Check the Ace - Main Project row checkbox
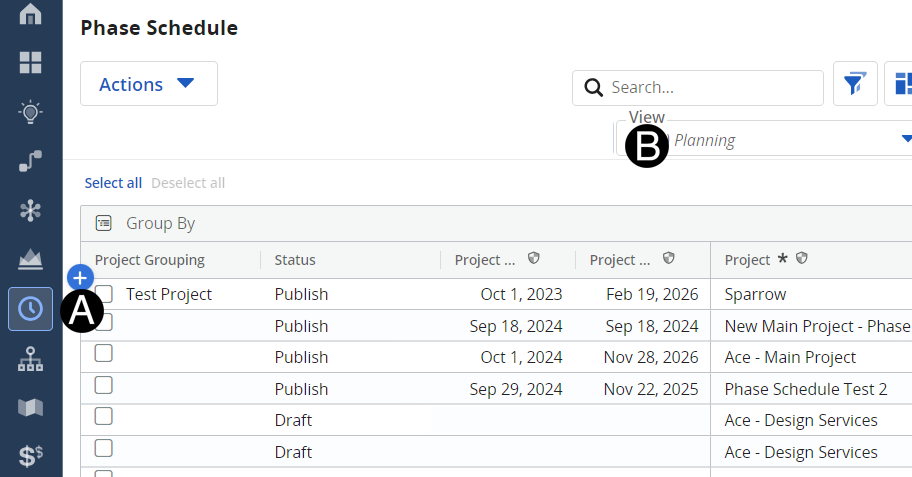 (104, 354)
